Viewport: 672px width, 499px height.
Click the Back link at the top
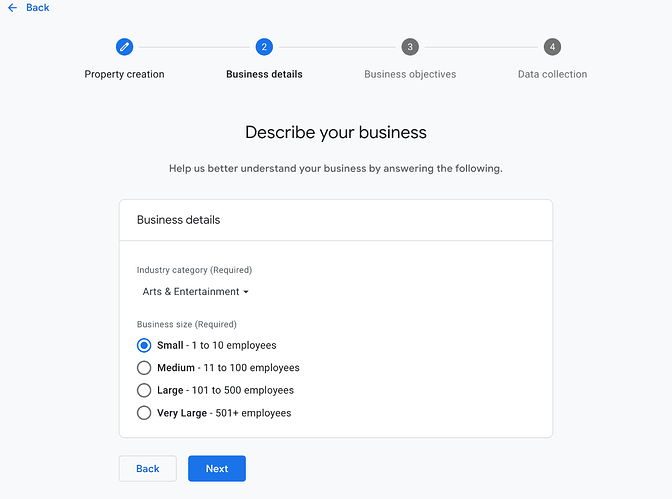(38, 8)
